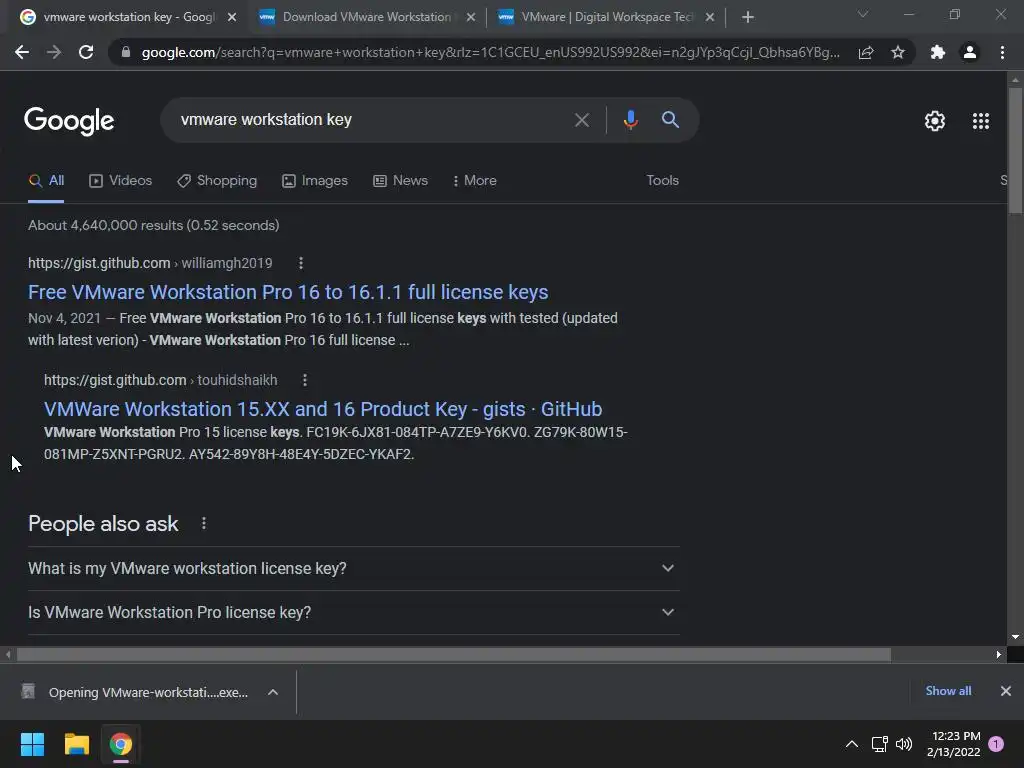This screenshot has height=768, width=1024.
Task: Open the More search filters menu
Action: pyautogui.click(x=475, y=181)
